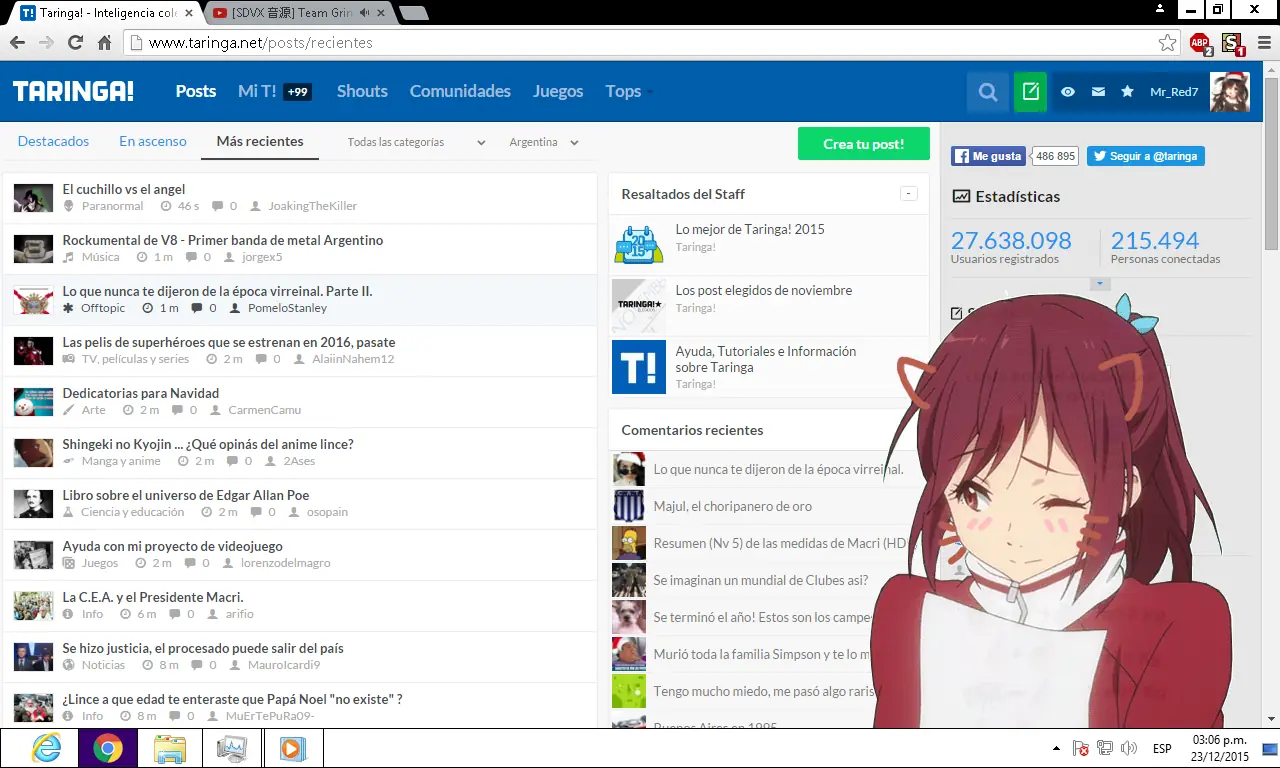Open the Shingeki no Kyojin post
The height and width of the screenshot is (768, 1280).
208,444
